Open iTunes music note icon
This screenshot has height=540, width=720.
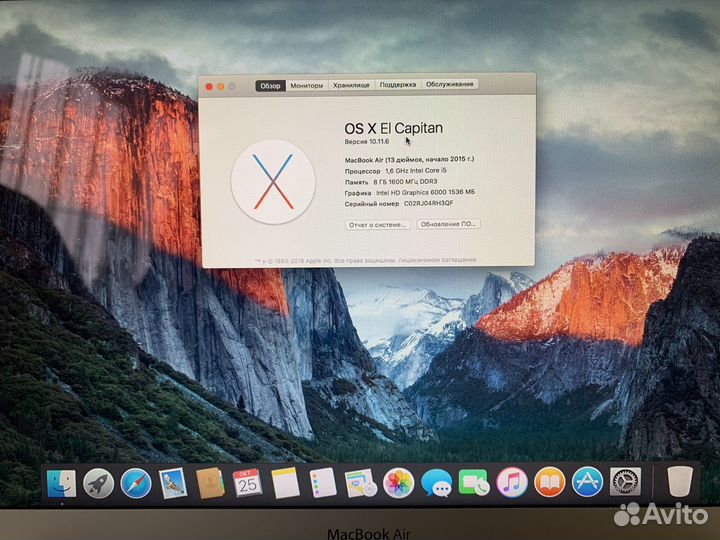coord(512,483)
